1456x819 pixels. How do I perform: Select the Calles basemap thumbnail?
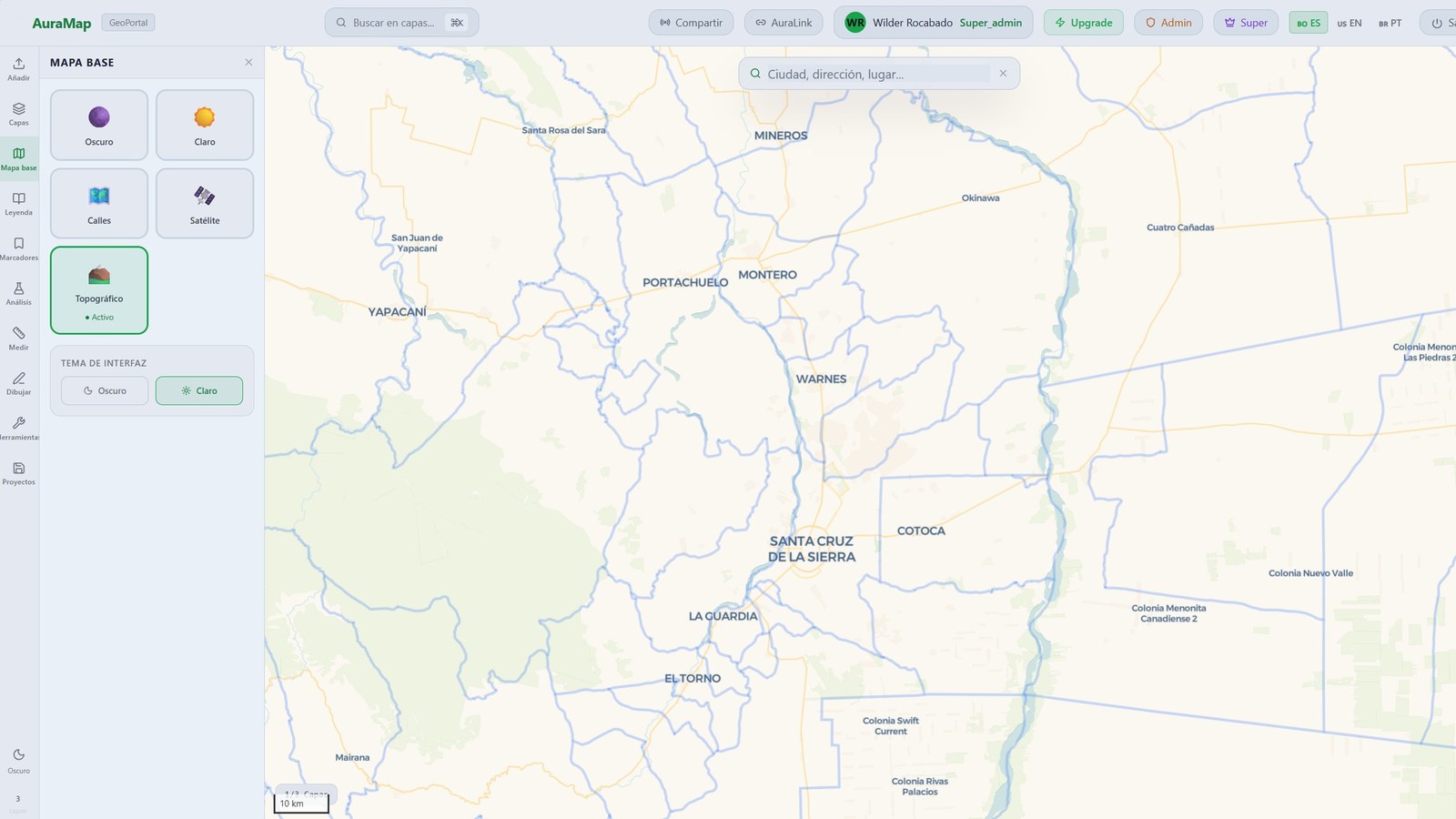point(98,203)
